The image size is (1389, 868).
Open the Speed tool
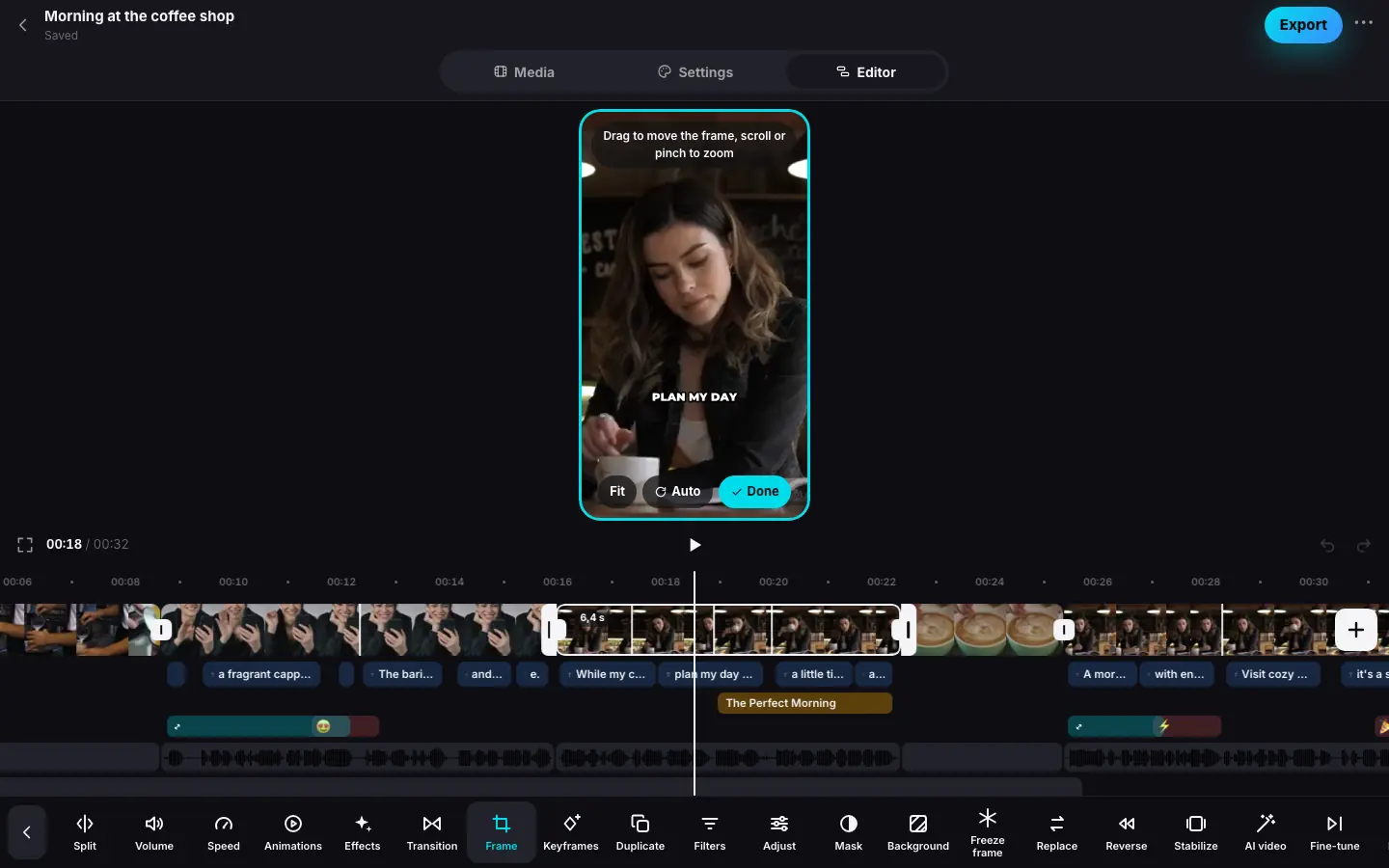224,832
